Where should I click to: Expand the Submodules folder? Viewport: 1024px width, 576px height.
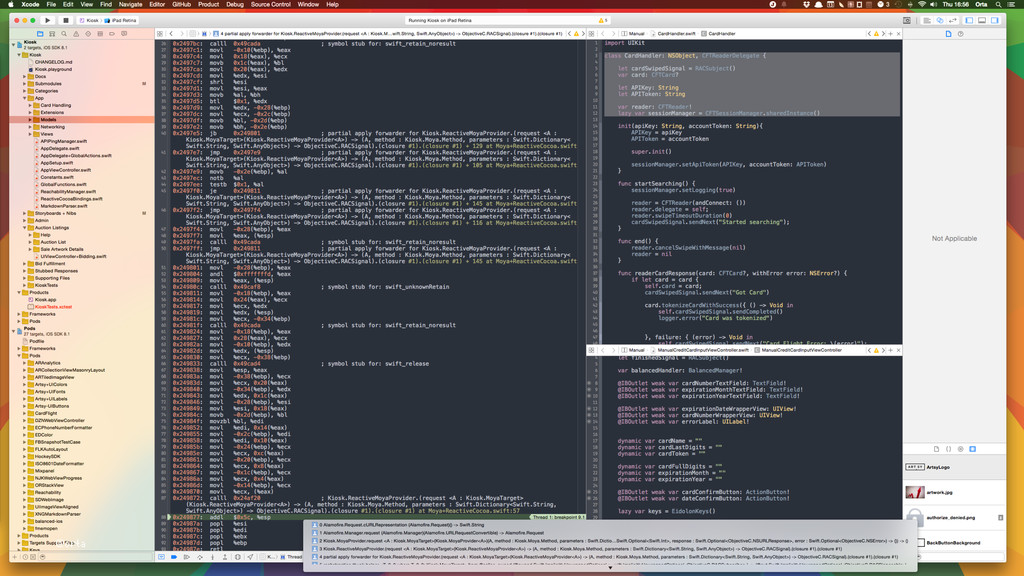(24, 84)
